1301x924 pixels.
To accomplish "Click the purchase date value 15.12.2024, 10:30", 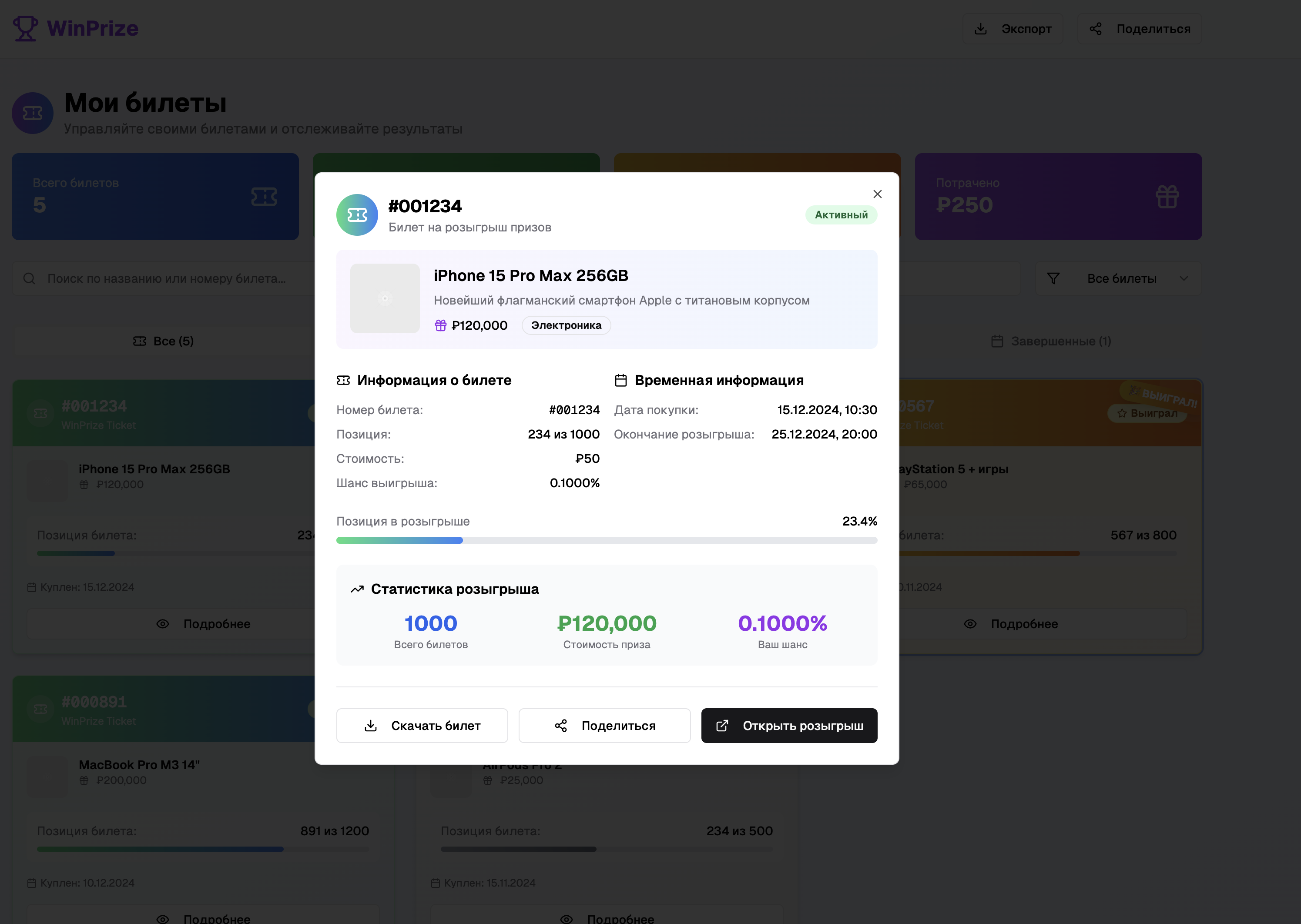I will pyautogui.click(x=827, y=410).
